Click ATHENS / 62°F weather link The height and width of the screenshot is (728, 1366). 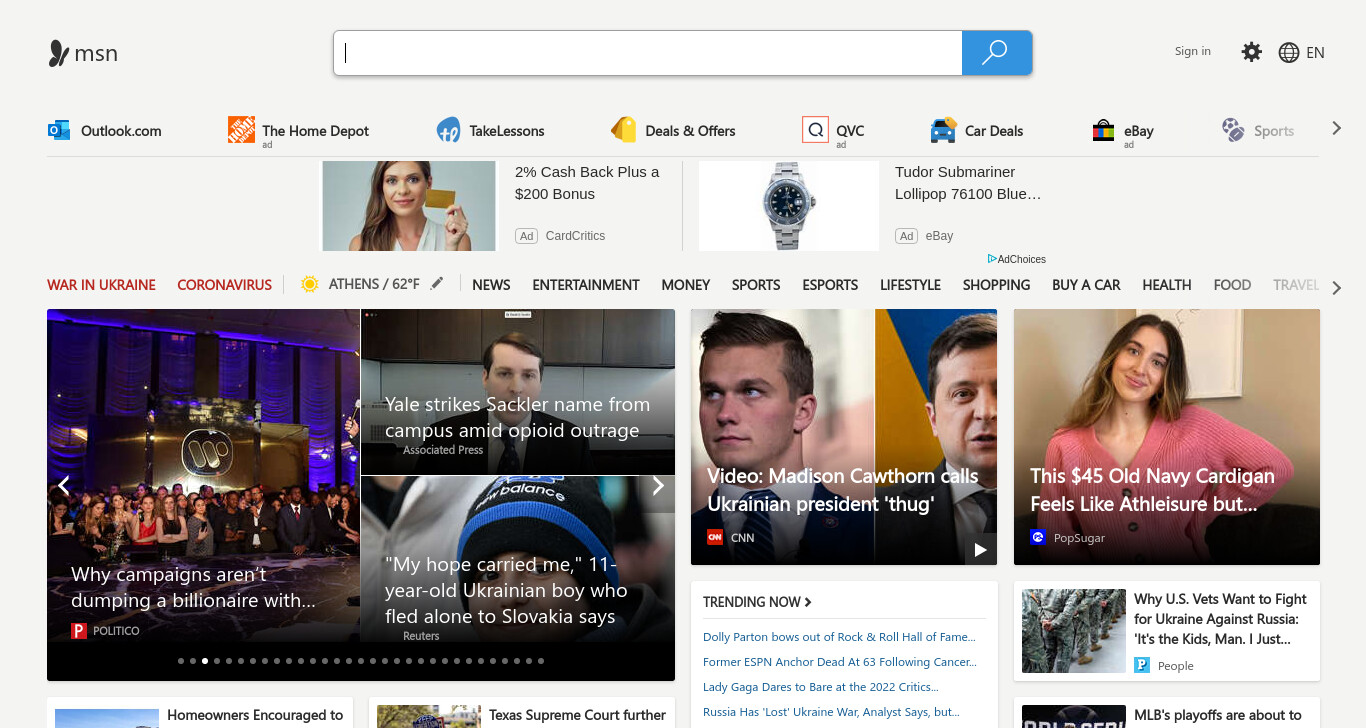tap(374, 284)
